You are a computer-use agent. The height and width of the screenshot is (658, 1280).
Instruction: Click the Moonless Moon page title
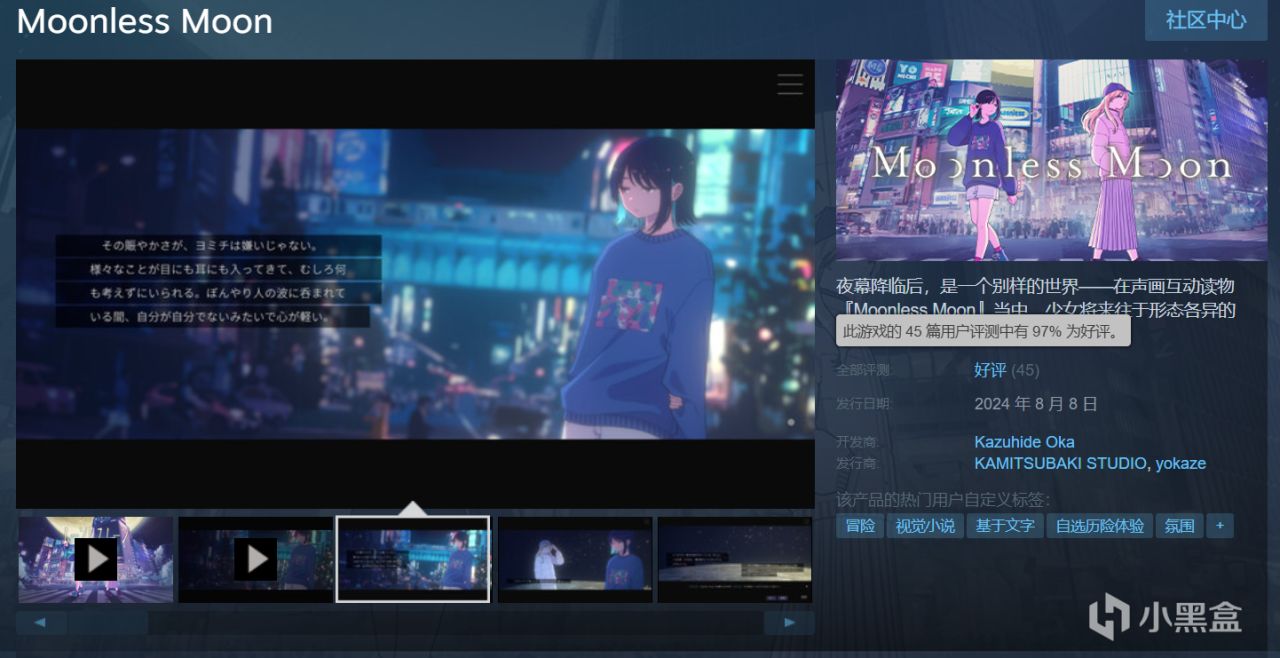pyautogui.click(x=145, y=21)
